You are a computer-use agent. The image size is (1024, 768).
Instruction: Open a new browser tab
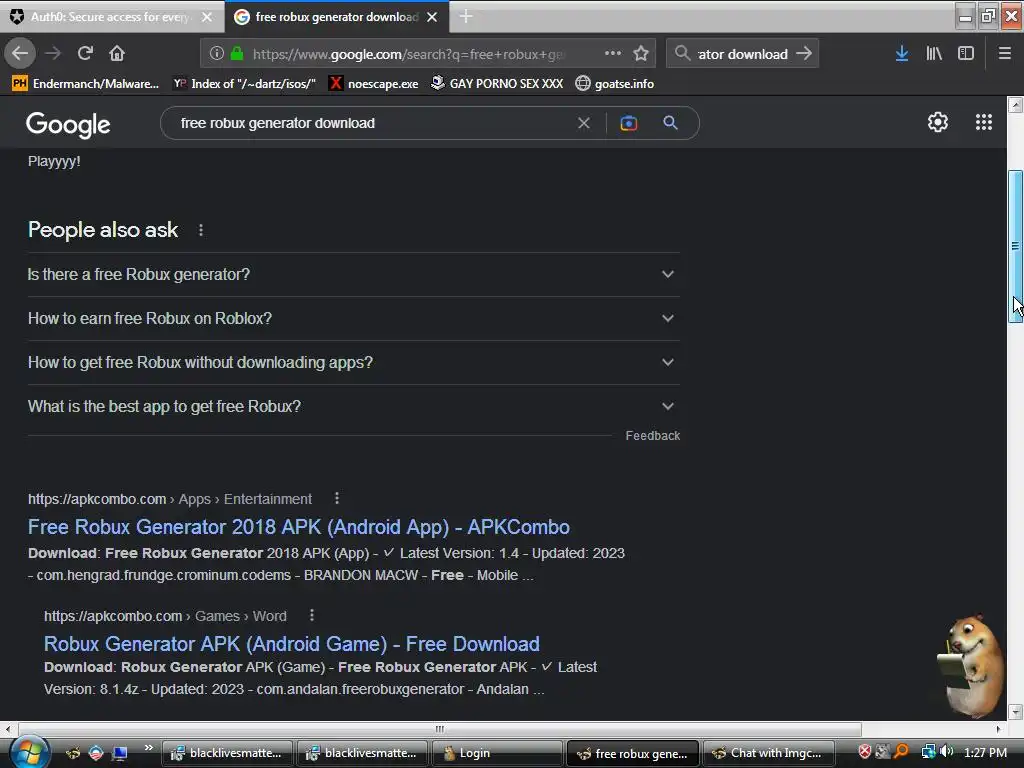tap(466, 17)
